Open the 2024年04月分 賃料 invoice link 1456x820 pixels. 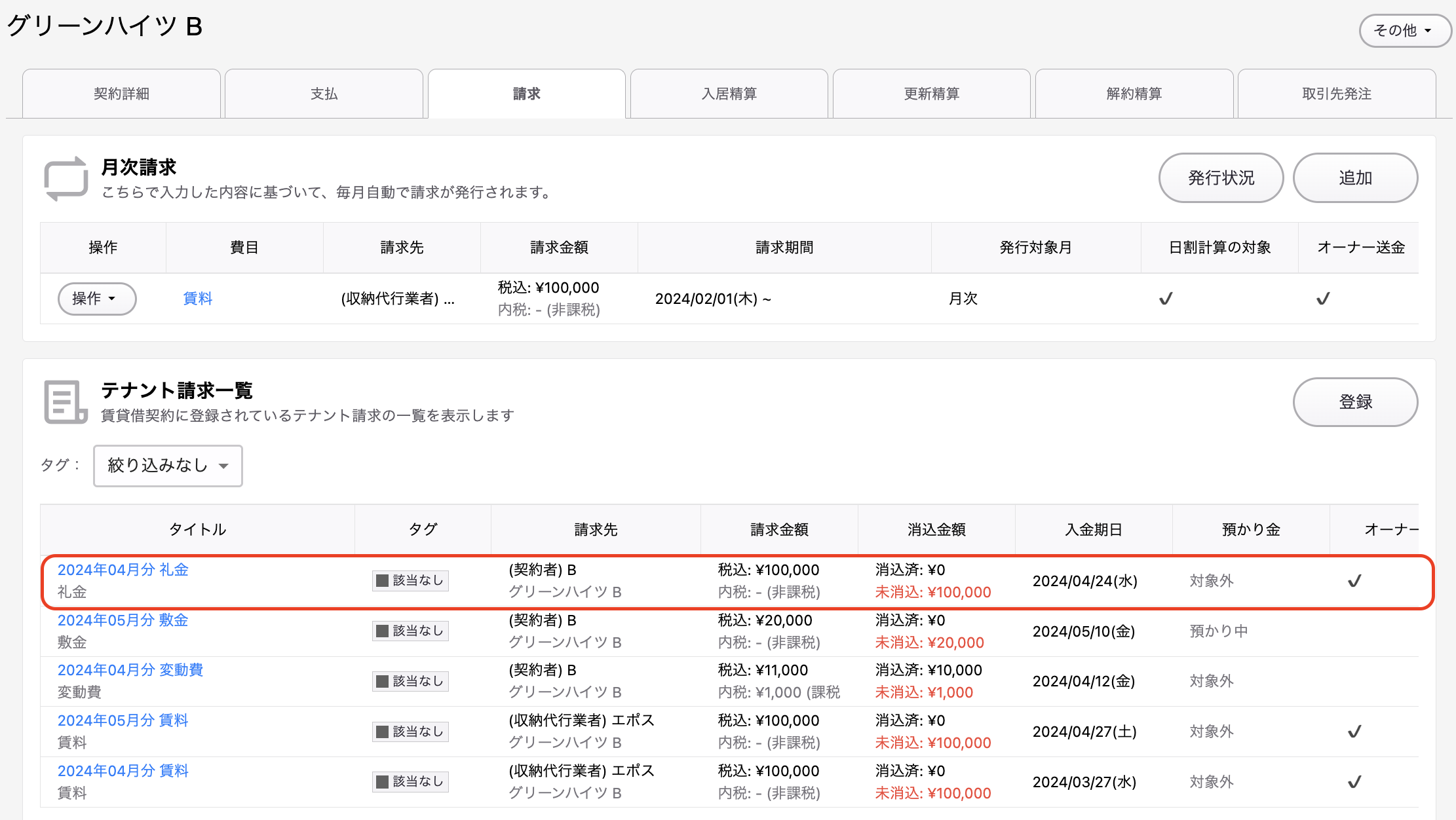(123, 771)
